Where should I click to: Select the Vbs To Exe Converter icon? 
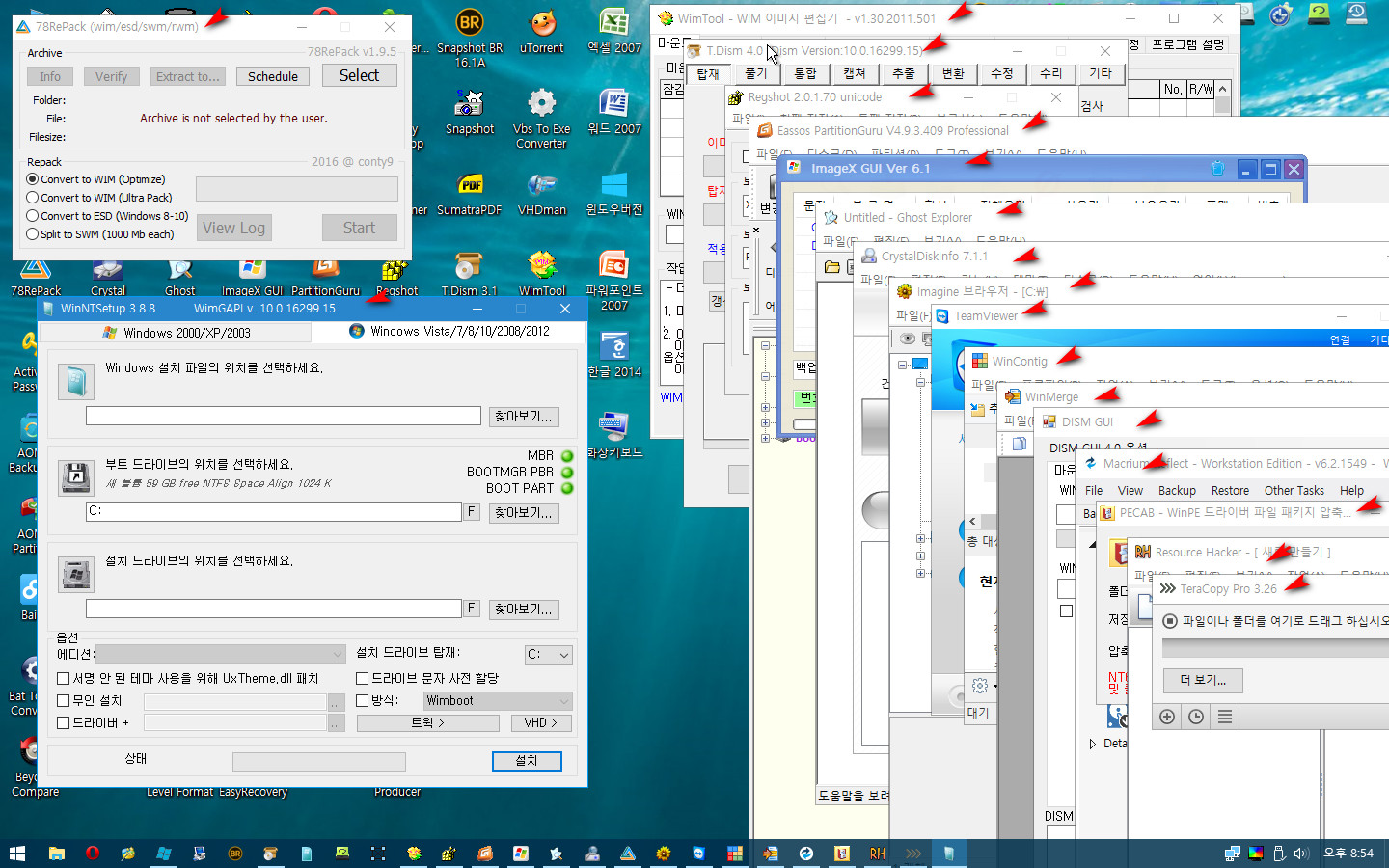coord(541,118)
